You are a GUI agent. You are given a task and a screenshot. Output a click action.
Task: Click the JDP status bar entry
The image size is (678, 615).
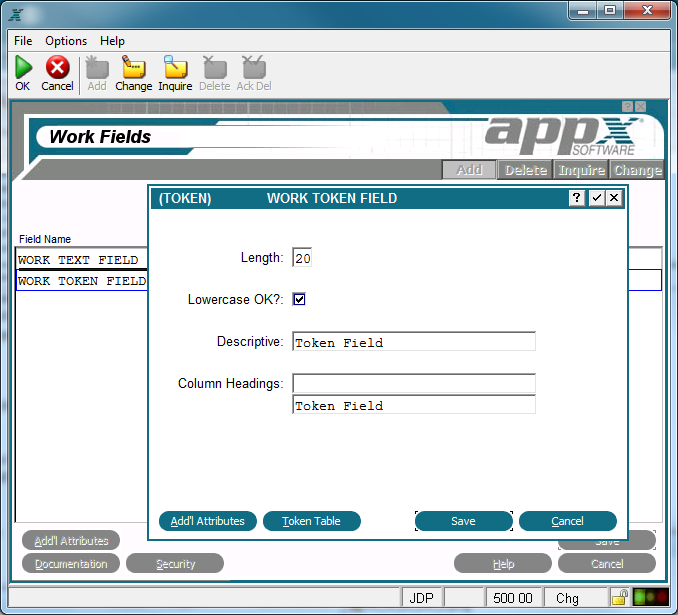click(421, 598)
